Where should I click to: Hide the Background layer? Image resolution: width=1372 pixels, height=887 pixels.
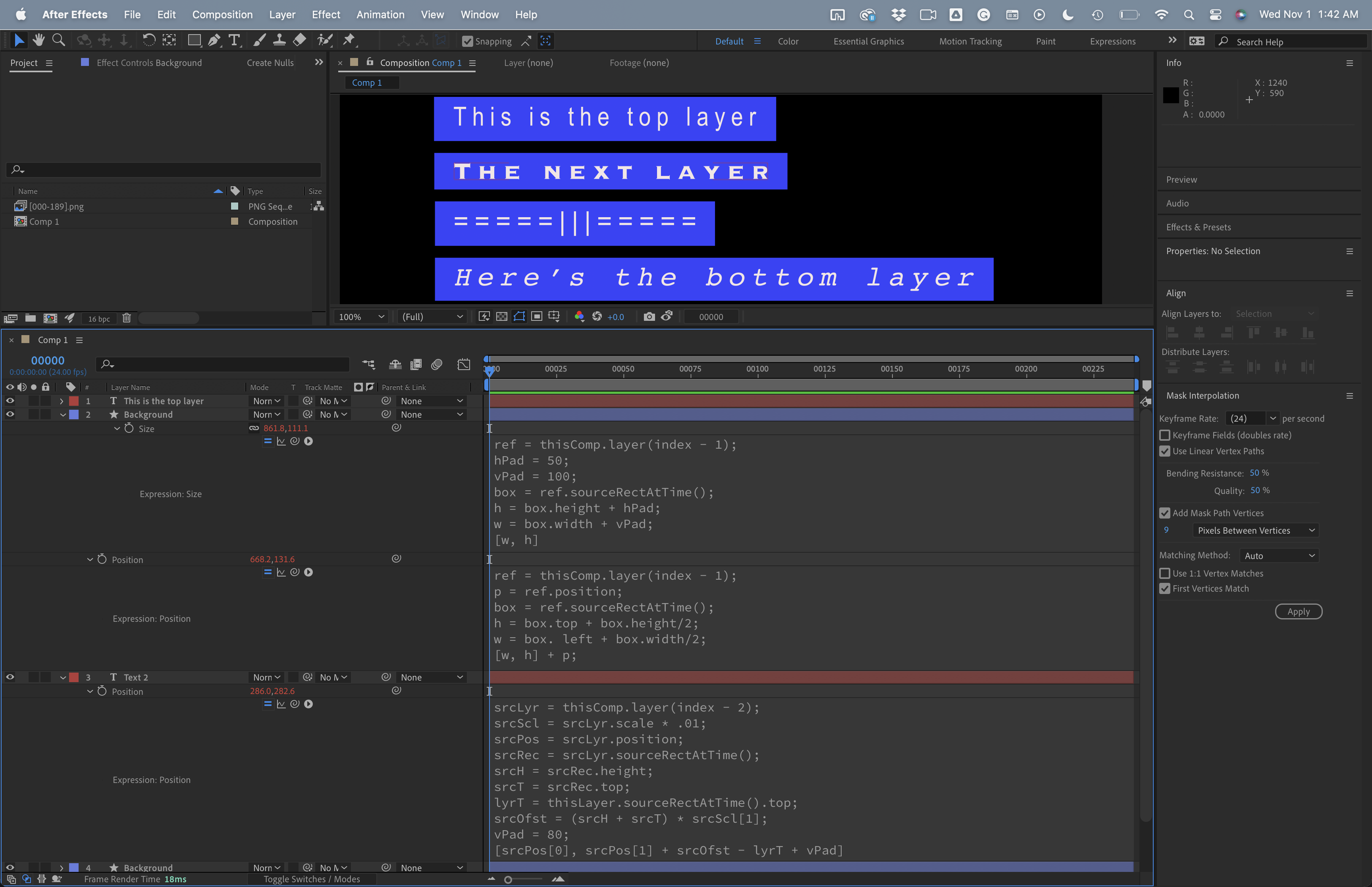pyautogui.click(x=10, y=414)
